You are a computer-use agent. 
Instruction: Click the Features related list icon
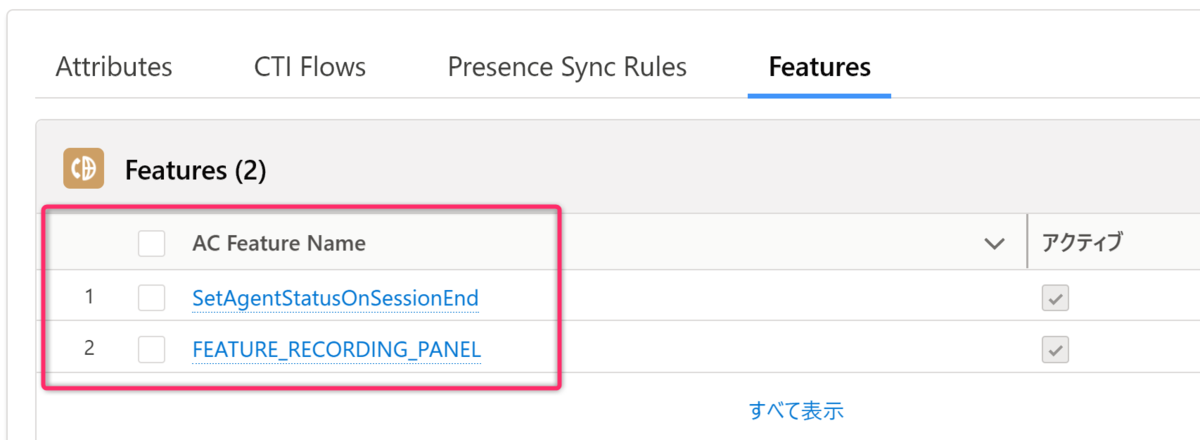point(83,169)
